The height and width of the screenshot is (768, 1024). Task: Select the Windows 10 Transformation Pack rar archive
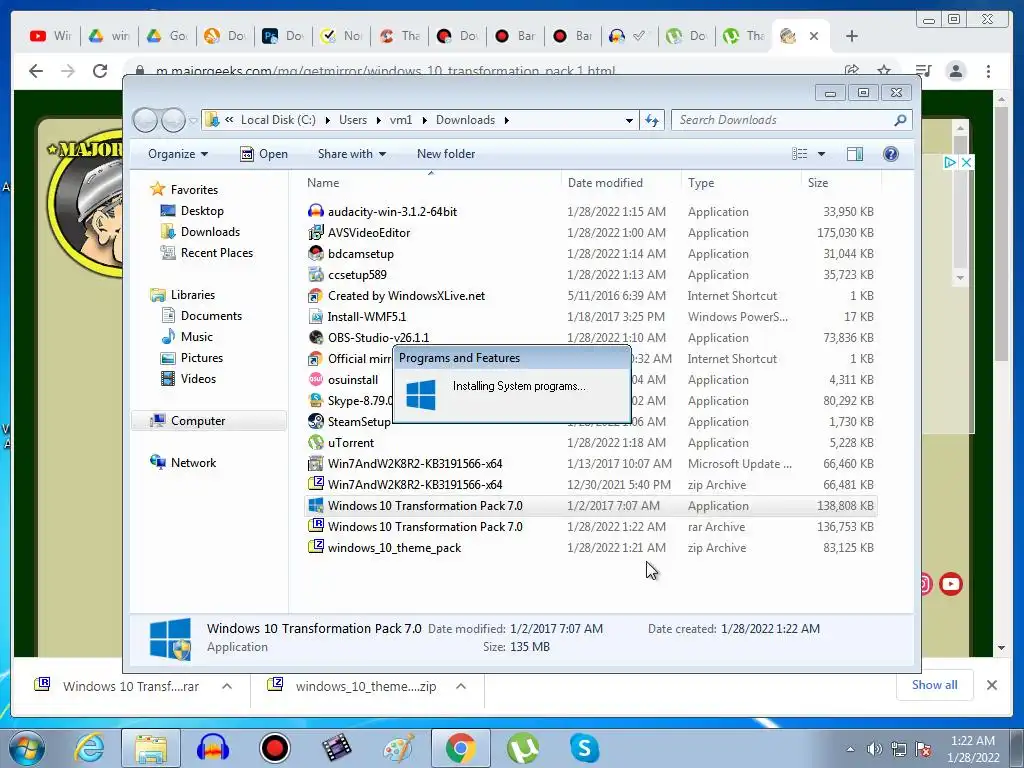coord(424,526)
